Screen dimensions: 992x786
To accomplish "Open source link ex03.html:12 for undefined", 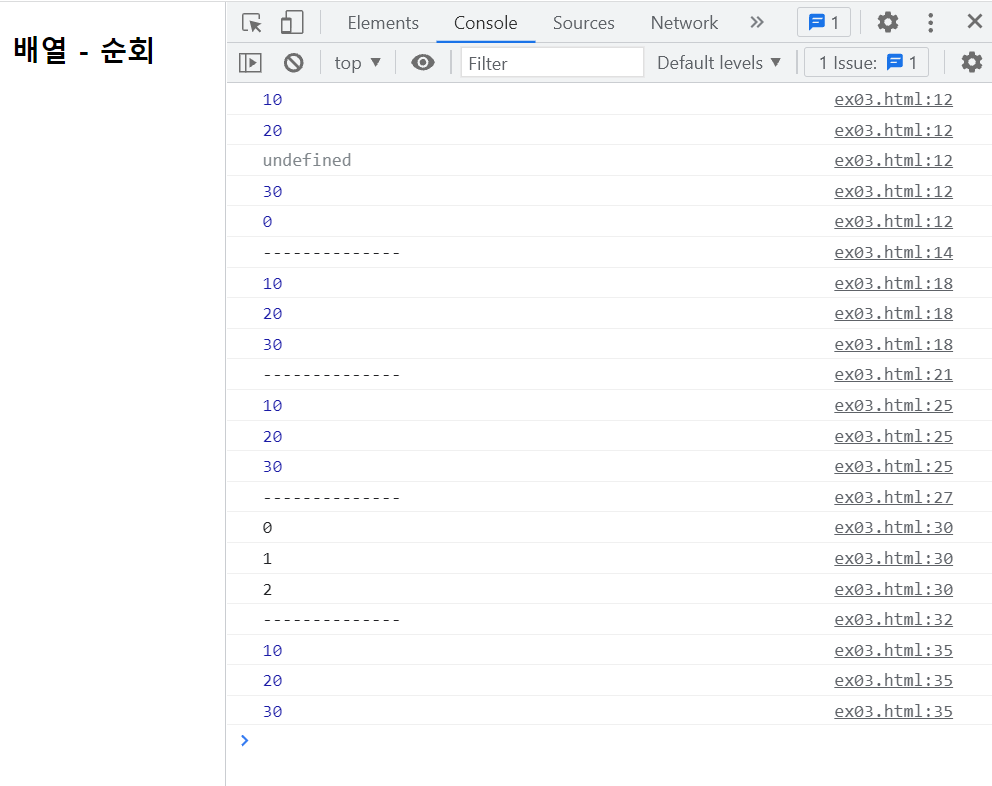I will point(893,161).
